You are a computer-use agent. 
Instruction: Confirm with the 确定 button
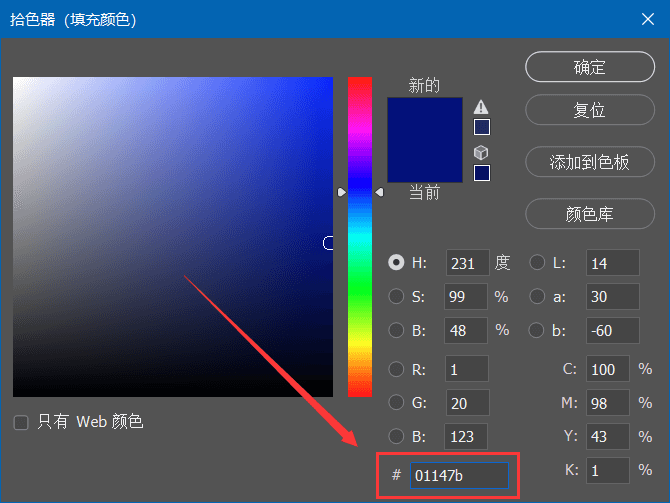click(x=590, y=67)
